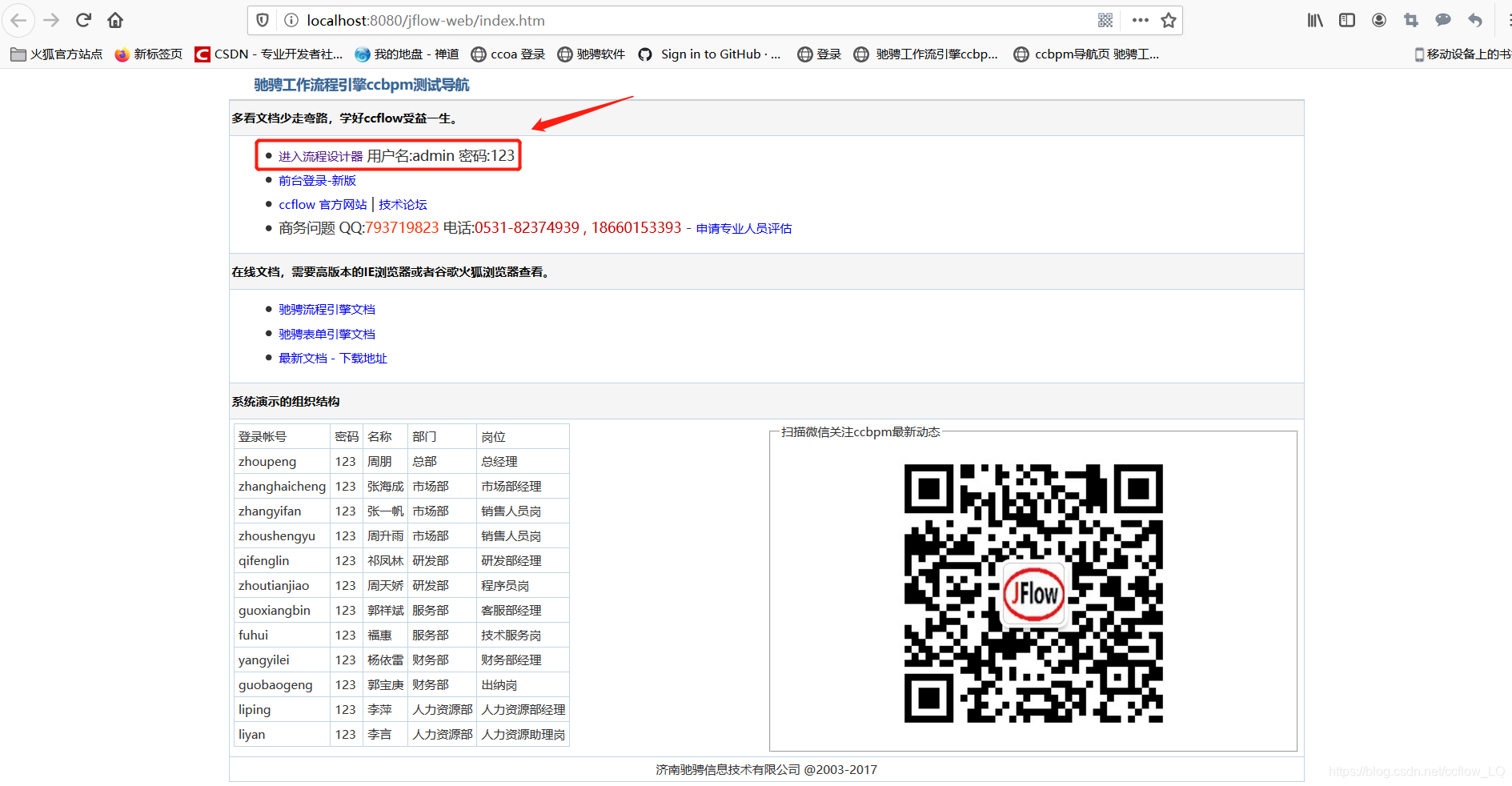Screen dimensions: 1512x786
Task: Open the 登录 bookmark
Action: [820, 54]
